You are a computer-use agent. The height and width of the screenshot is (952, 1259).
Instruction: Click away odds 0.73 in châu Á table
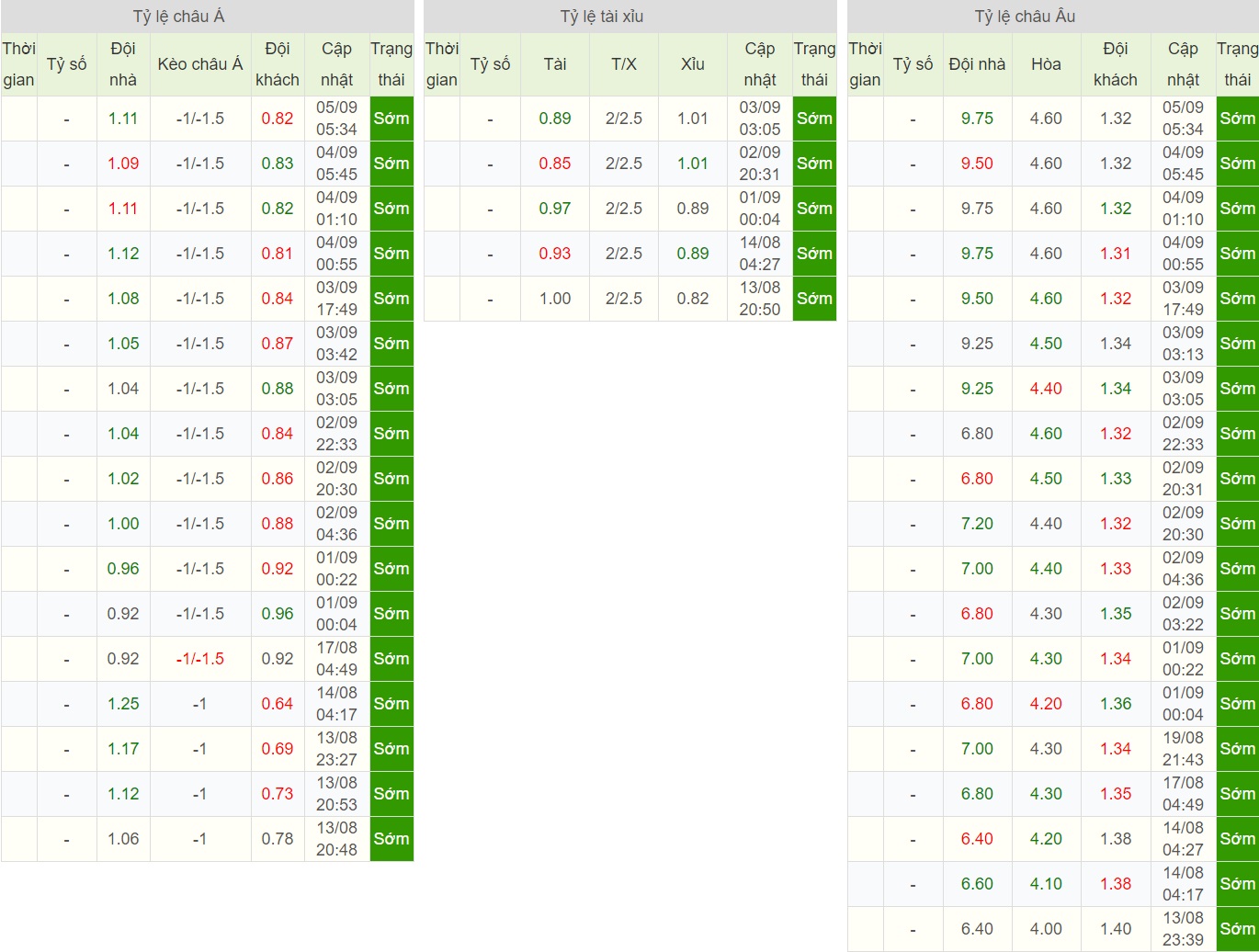pos(278,794)
